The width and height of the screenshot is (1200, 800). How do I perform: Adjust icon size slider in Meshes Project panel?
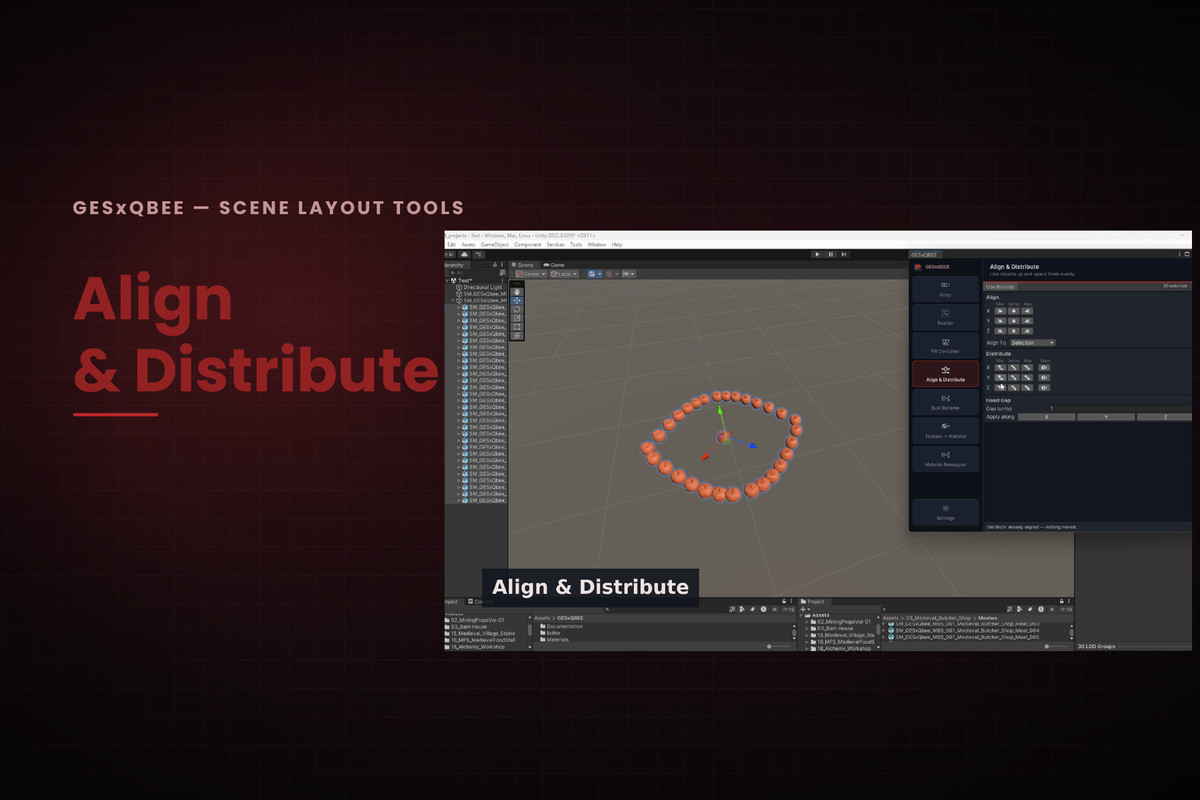coord(1056,646)
